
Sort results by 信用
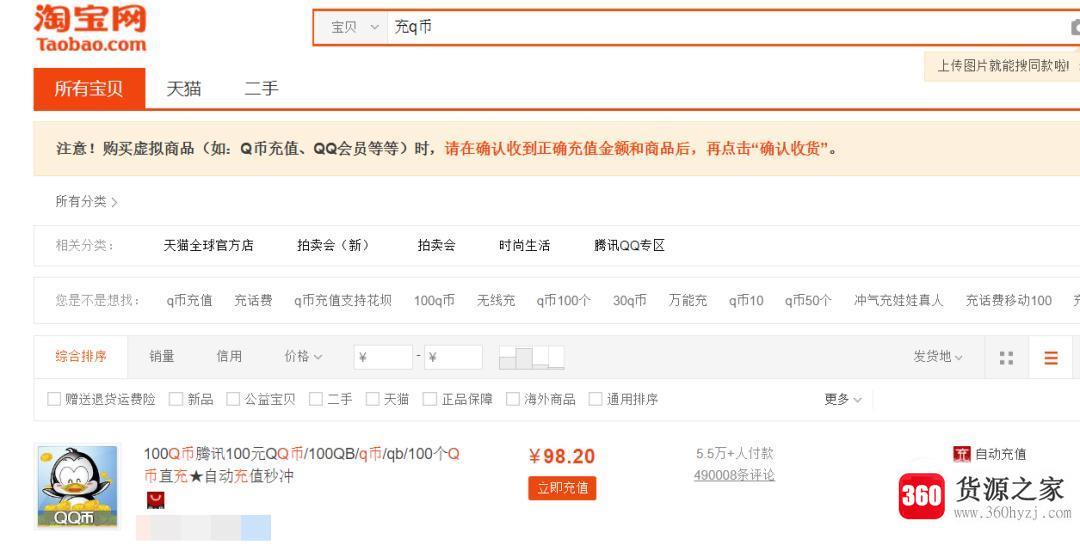point(229,356)
